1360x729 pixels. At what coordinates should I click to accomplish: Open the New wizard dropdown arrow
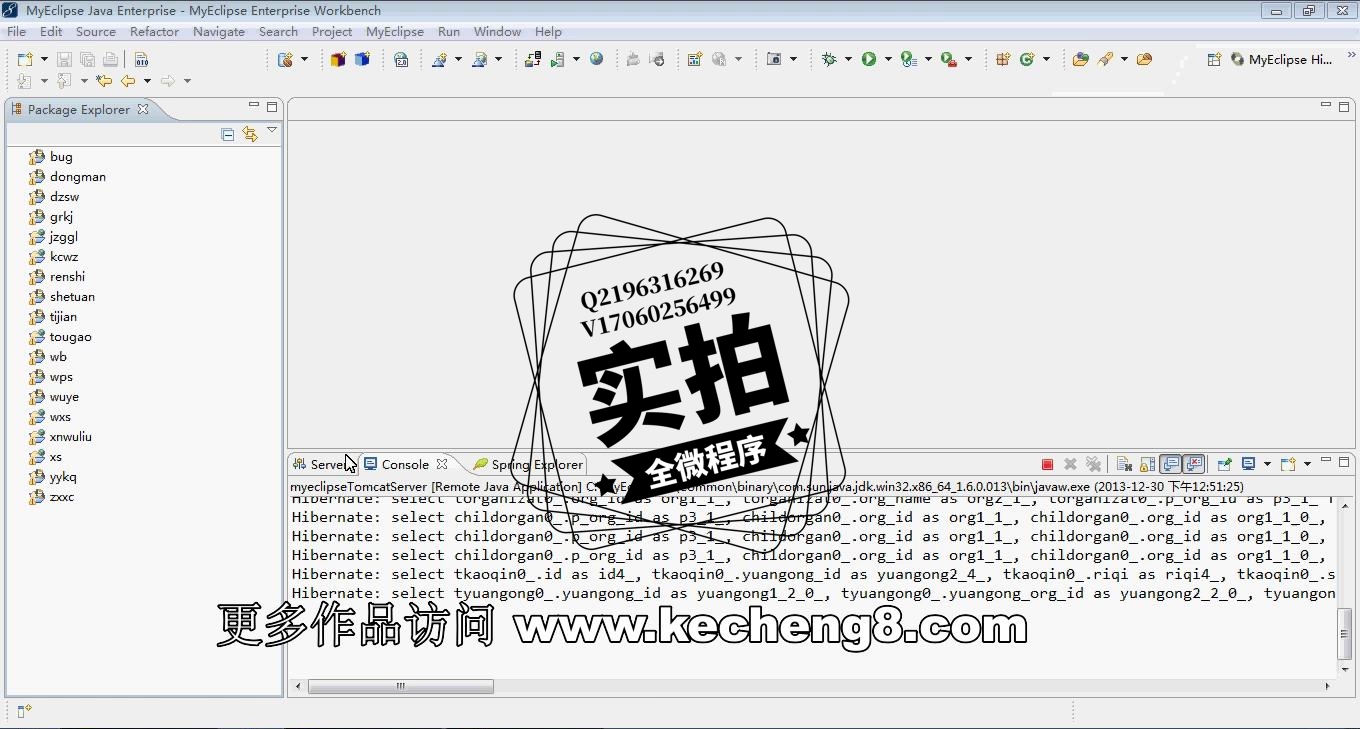[43, 60]
